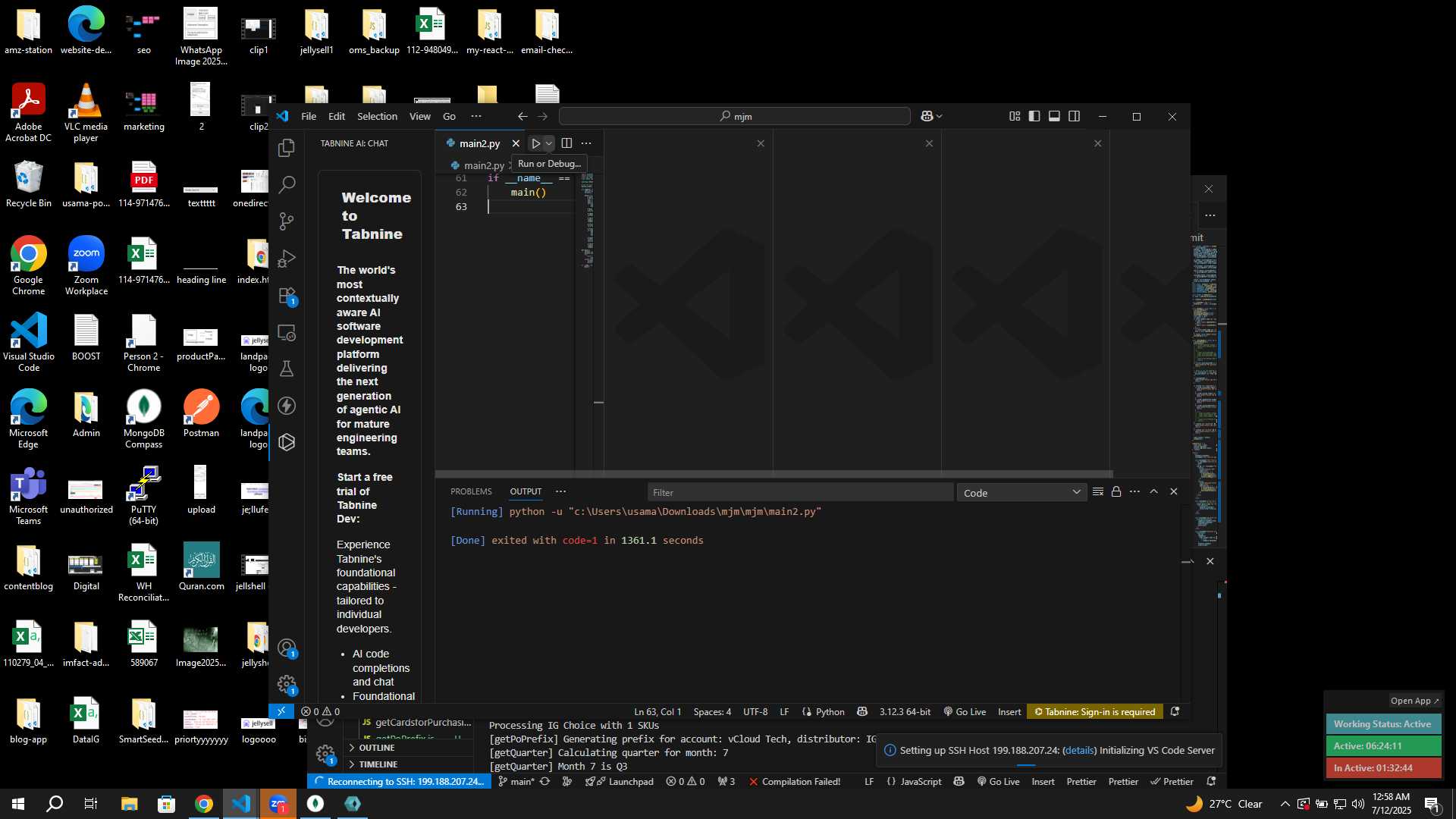This screenshot has height=819, width=1456.
Task: Maximize the output panel size
Action: coord(1154,491)
